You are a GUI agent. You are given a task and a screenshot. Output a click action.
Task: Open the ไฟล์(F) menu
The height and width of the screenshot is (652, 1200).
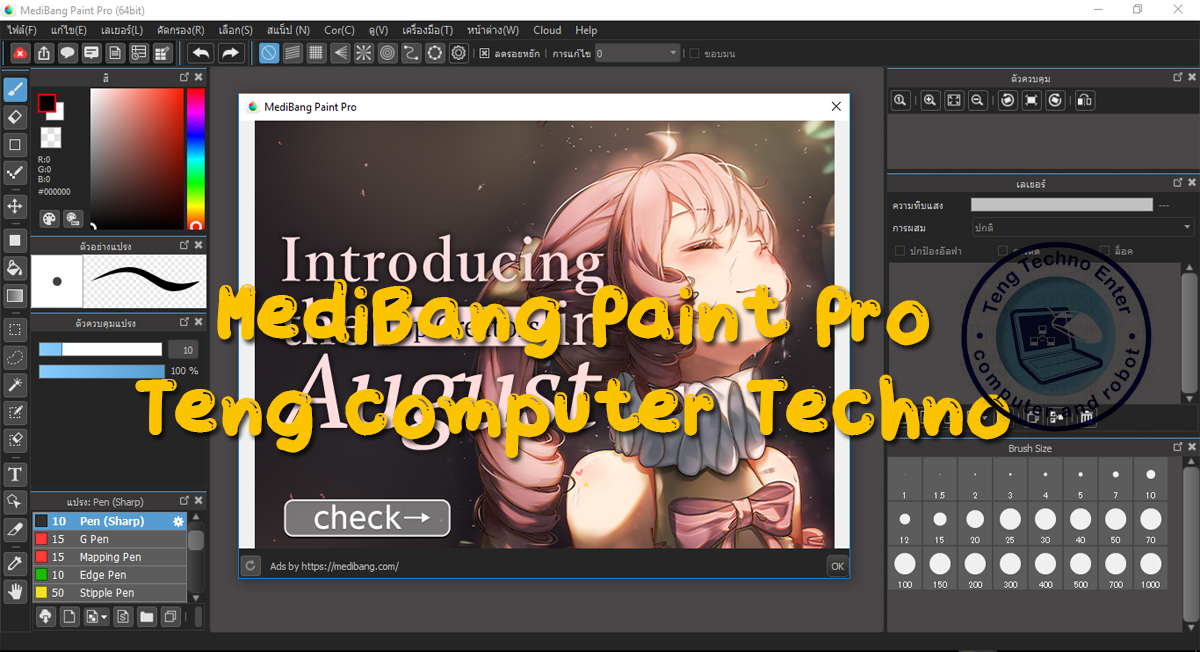pyautogui.click(x=21, y=30)
